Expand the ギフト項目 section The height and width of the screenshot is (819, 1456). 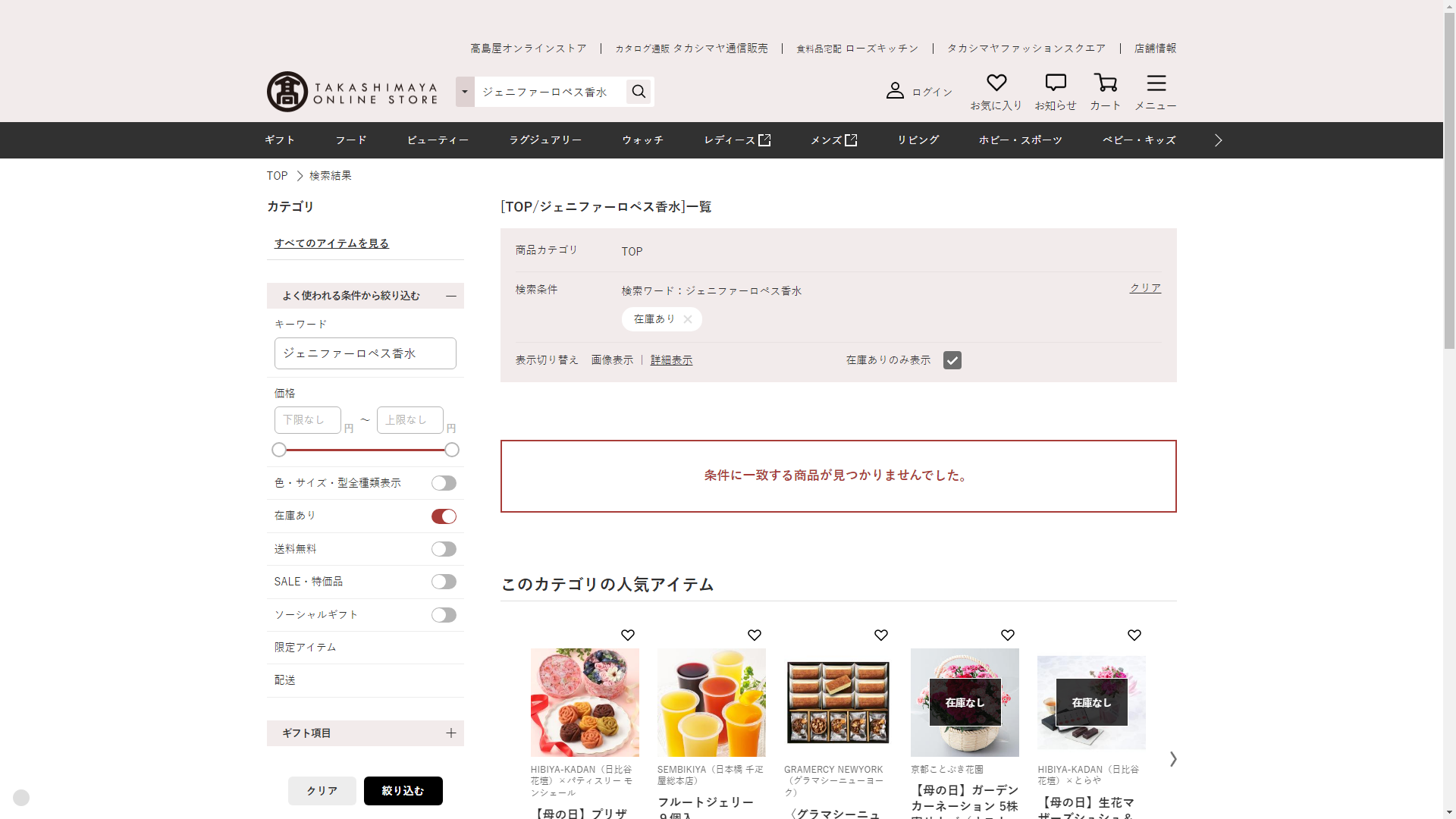(x=450, y=733)
